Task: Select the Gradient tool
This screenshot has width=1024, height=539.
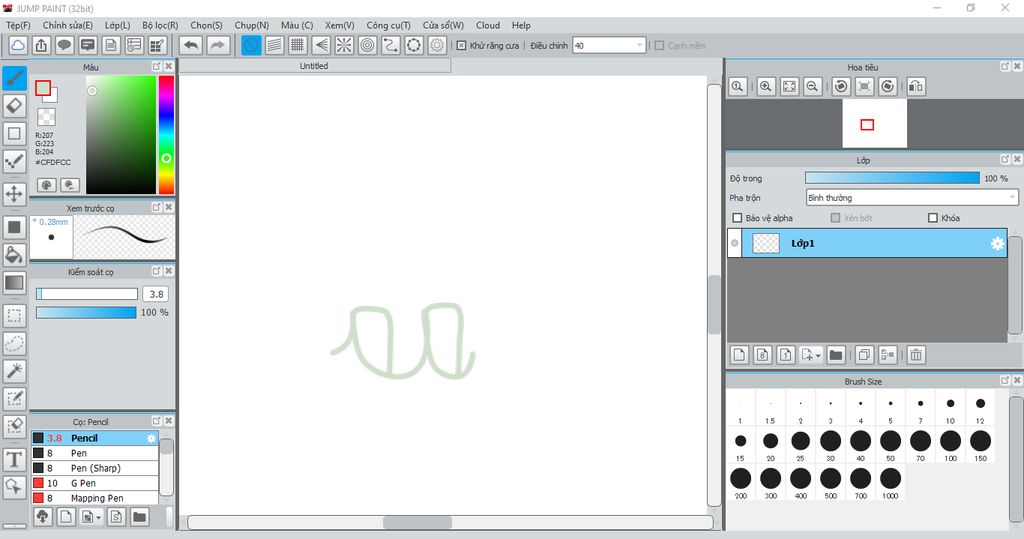Action: pos(14,283)
